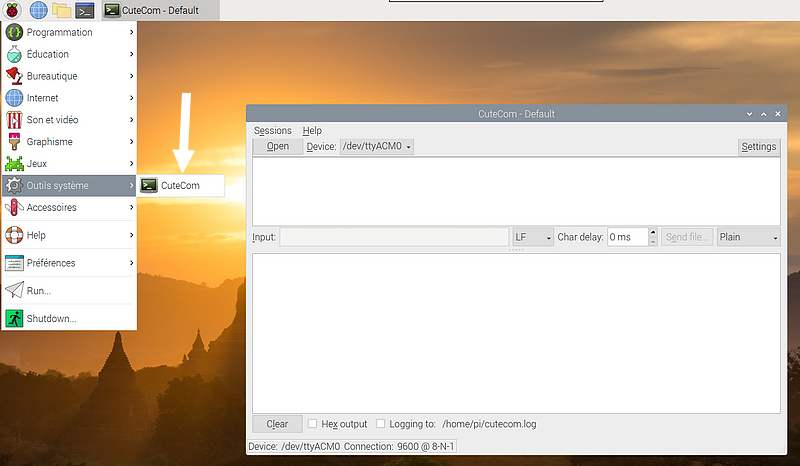Expand the Préférences submenu arrow

pyautogui.click(x=132, y=263)
